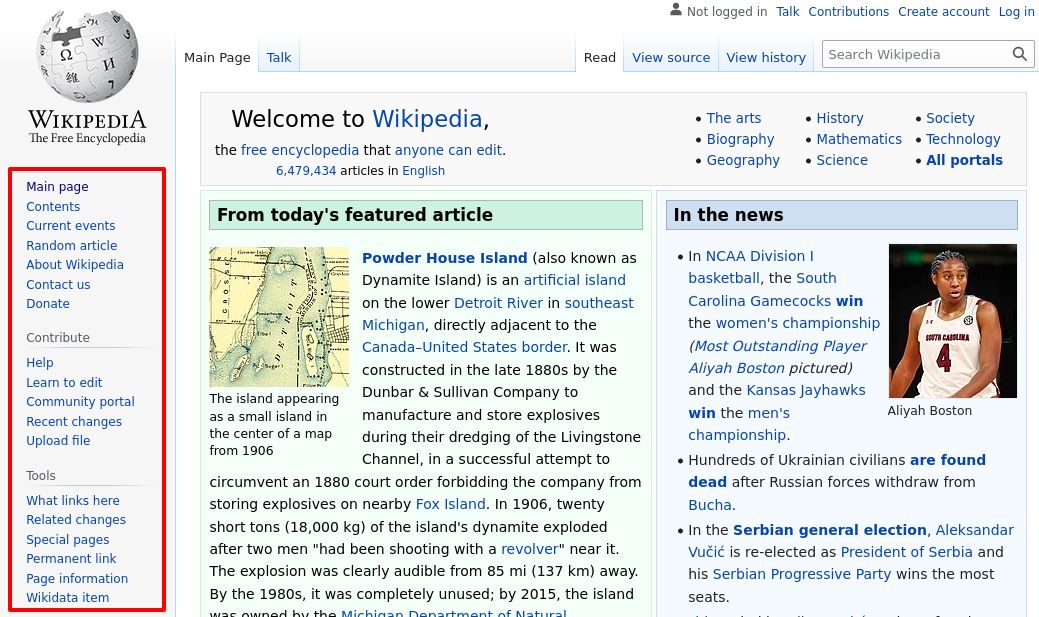The height and width of the screenshot is (617, 1039).
Task: Open the View source tab
Action: [x=671, y=58]
